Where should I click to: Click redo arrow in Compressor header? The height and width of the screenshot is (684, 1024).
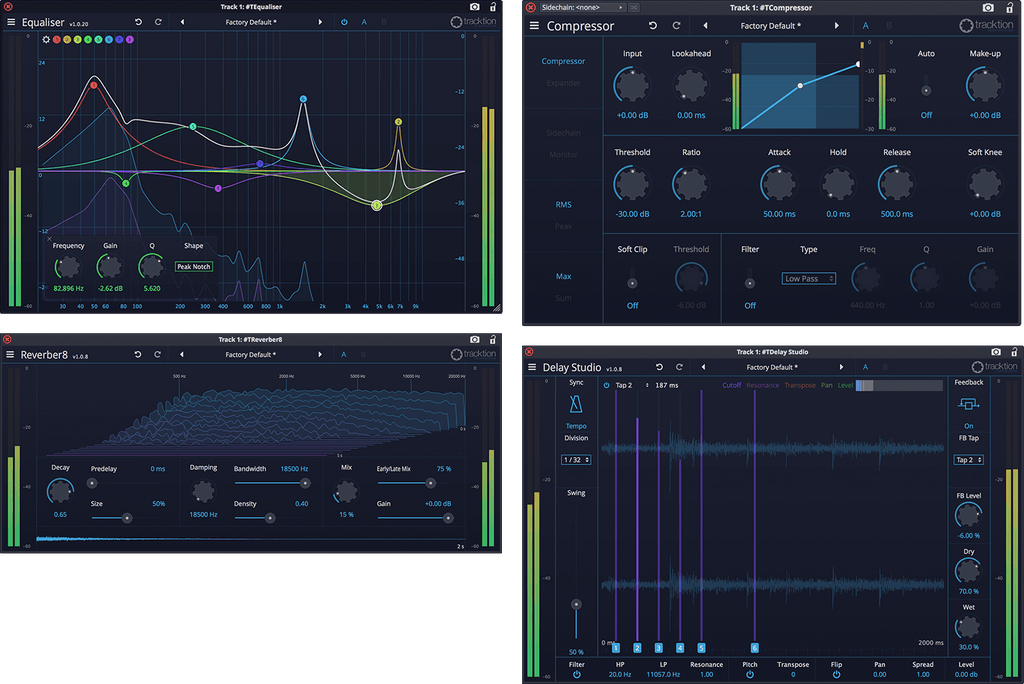[677, 25]
